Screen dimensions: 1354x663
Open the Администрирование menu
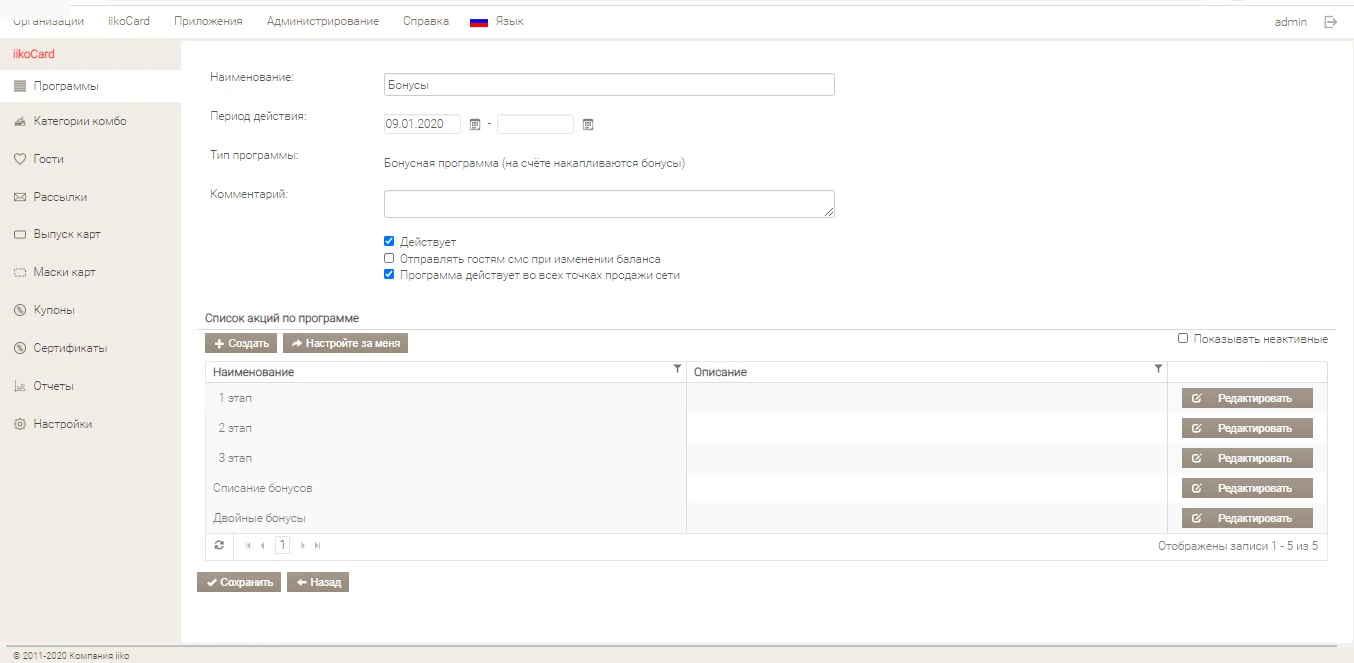[x=322, y=22]
